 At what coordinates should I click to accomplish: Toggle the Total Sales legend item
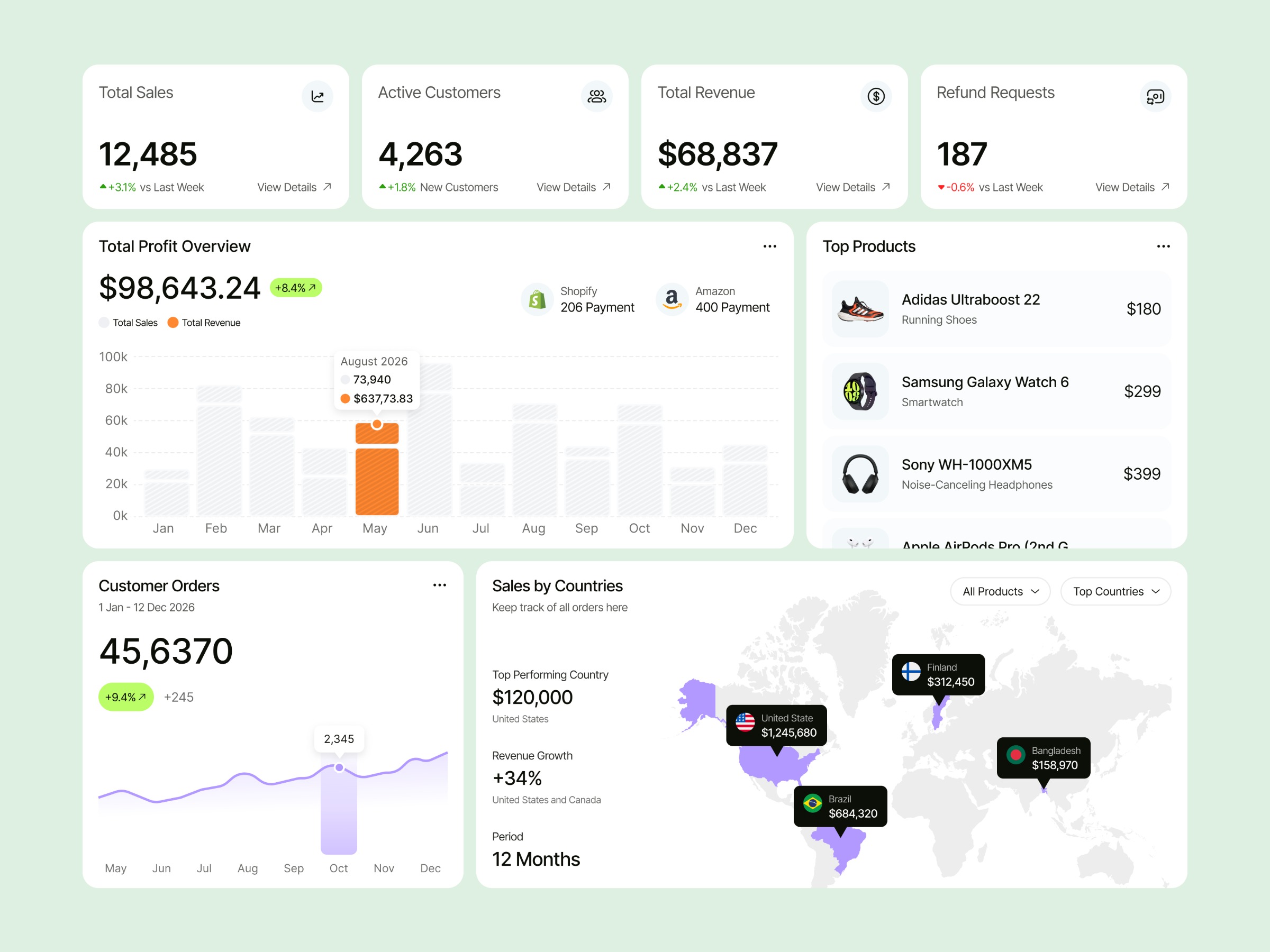(129, 323)
